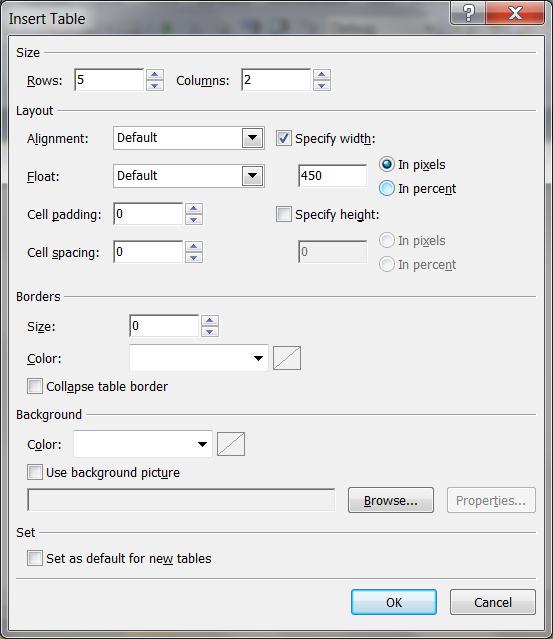This screenshot has height=639, width=553.
Task: Open the Float dropdown list
Action: [252, 176]
